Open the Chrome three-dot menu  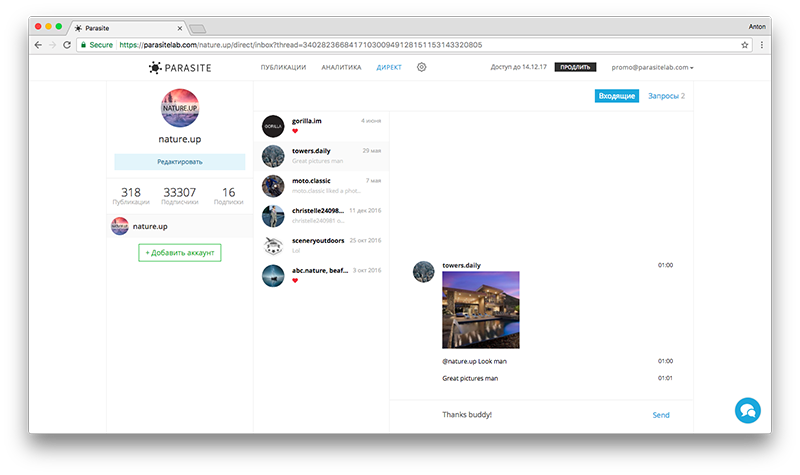click(x=763, y=45)
